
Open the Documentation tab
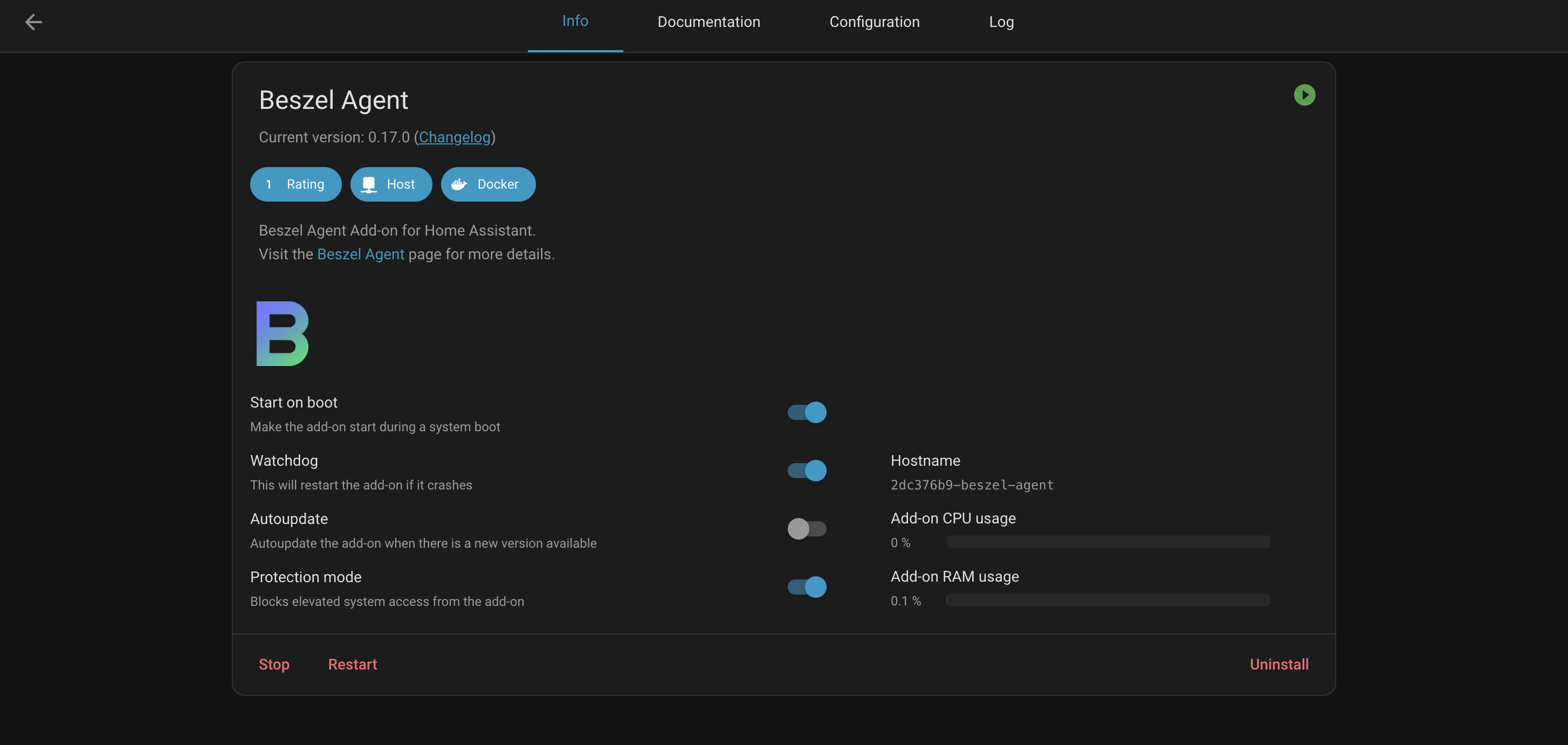(709, 22)
